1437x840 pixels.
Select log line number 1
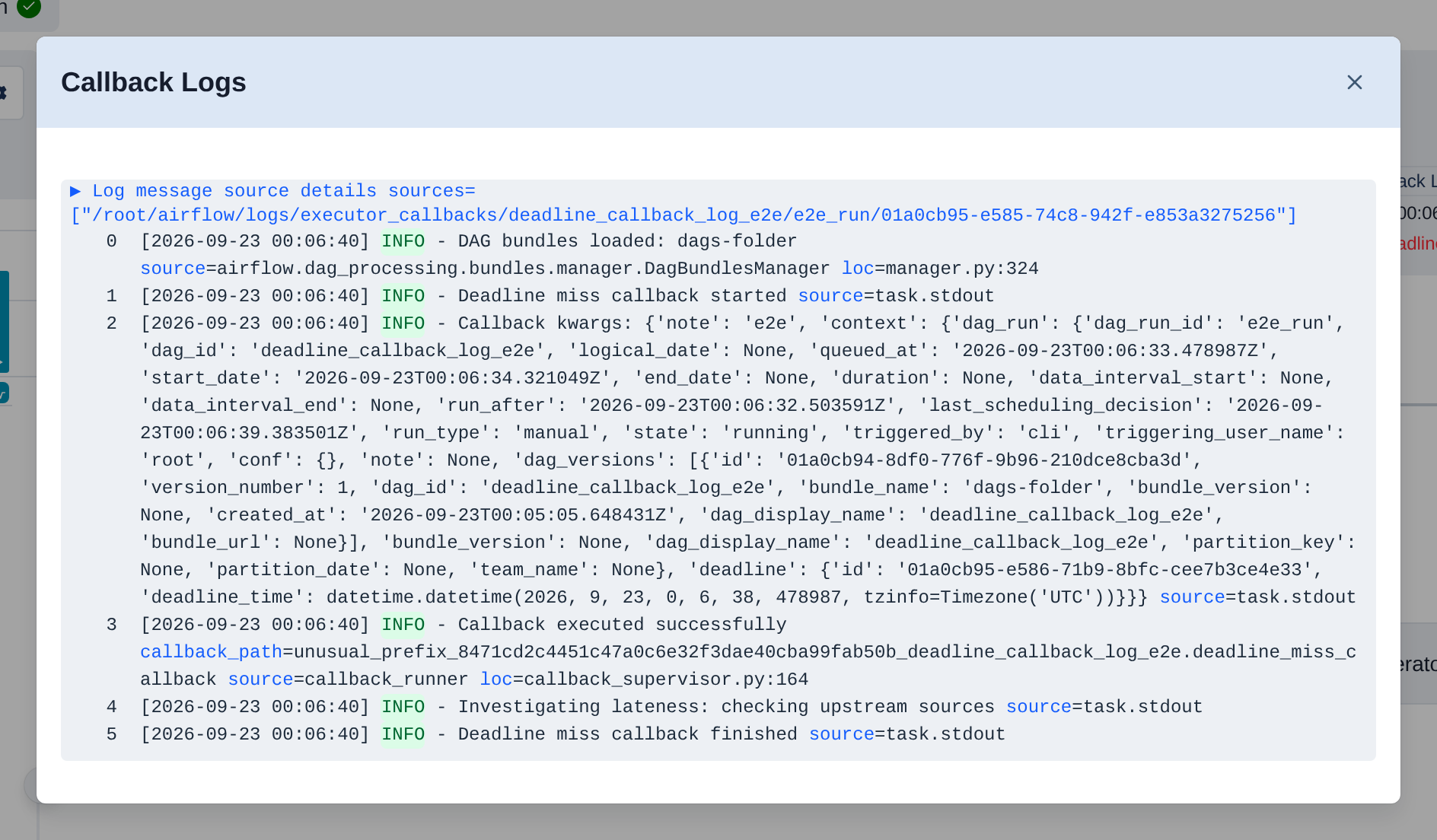(112, 296)
